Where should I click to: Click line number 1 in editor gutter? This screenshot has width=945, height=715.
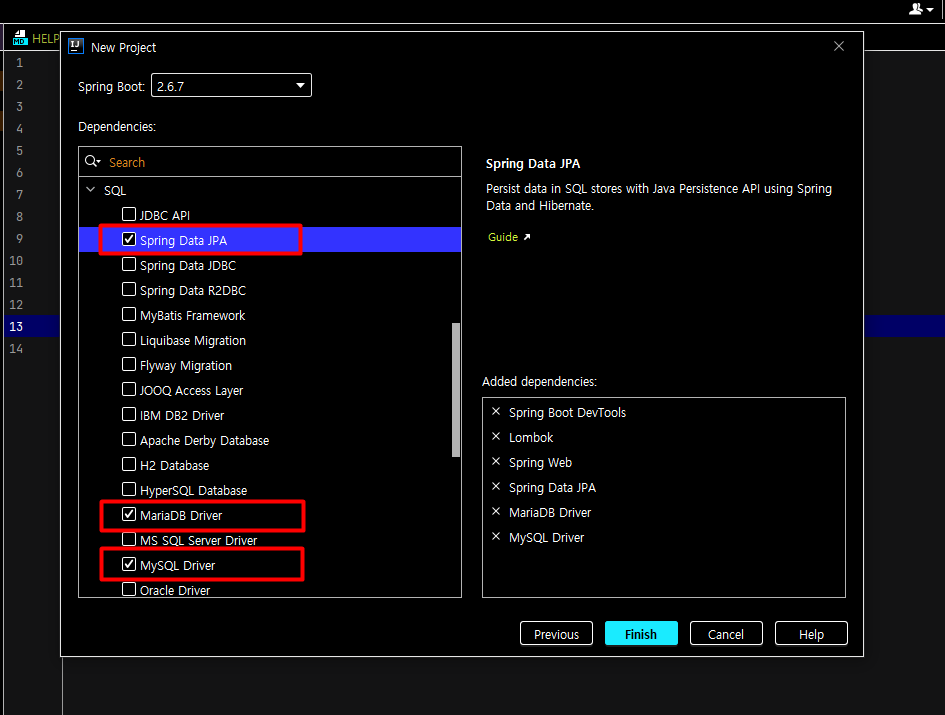click(19, 63)
